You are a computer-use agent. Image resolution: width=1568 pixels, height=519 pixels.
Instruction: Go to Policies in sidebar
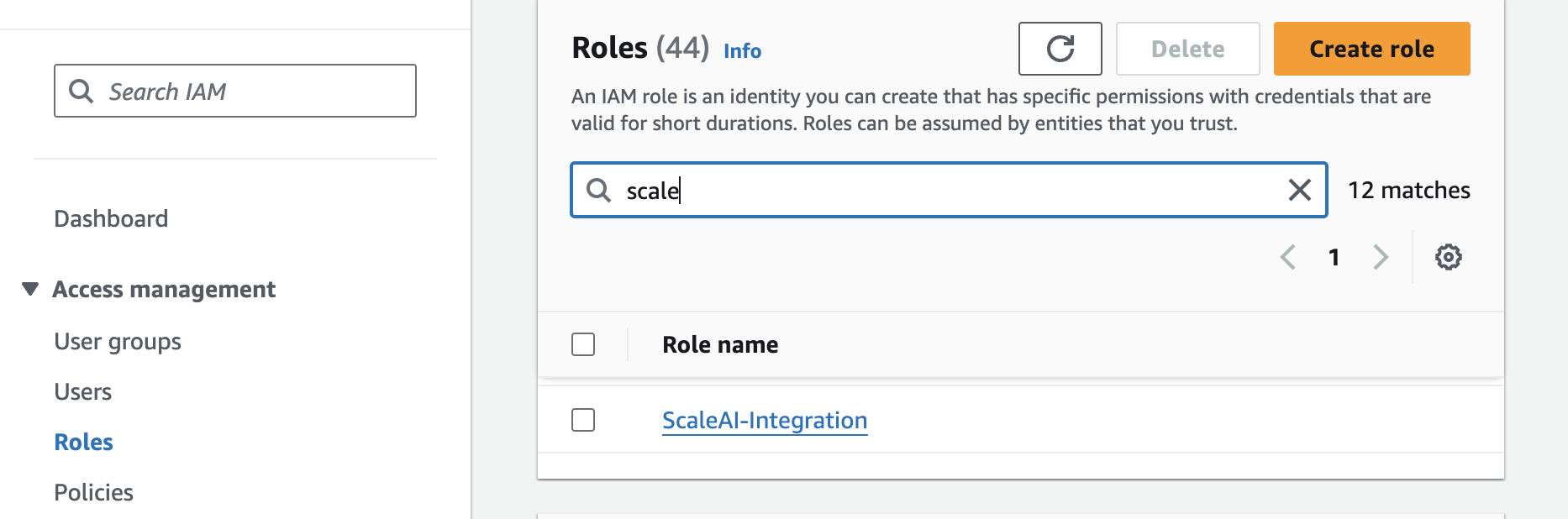point(93,492)
